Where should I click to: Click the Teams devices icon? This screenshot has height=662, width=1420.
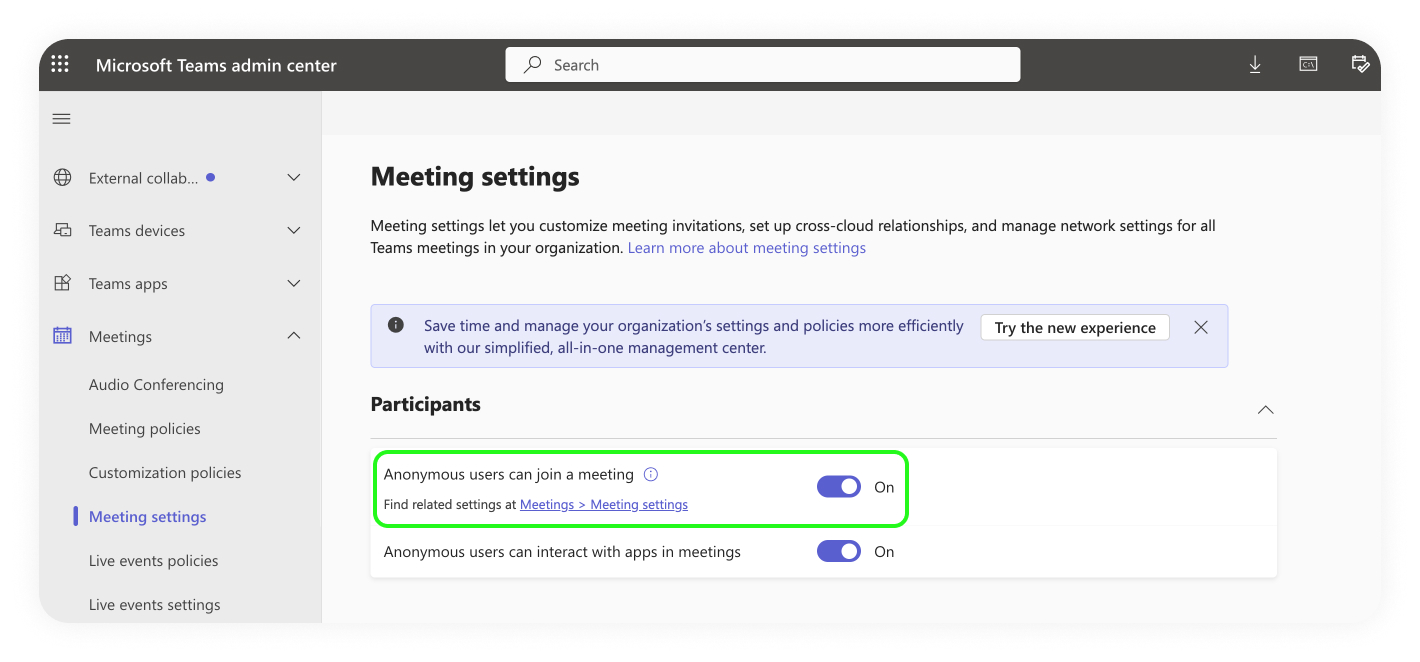pyautogui.click(x=62, y=230)
